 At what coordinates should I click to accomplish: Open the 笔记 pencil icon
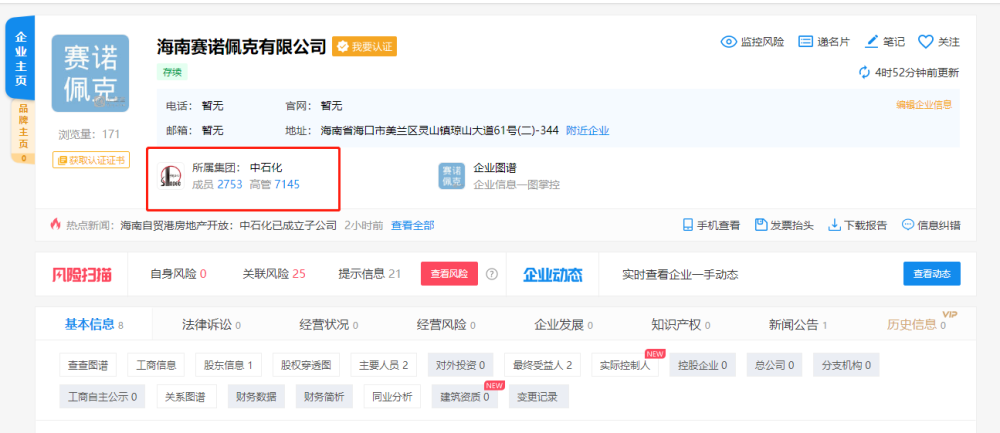tap(872, 41)
